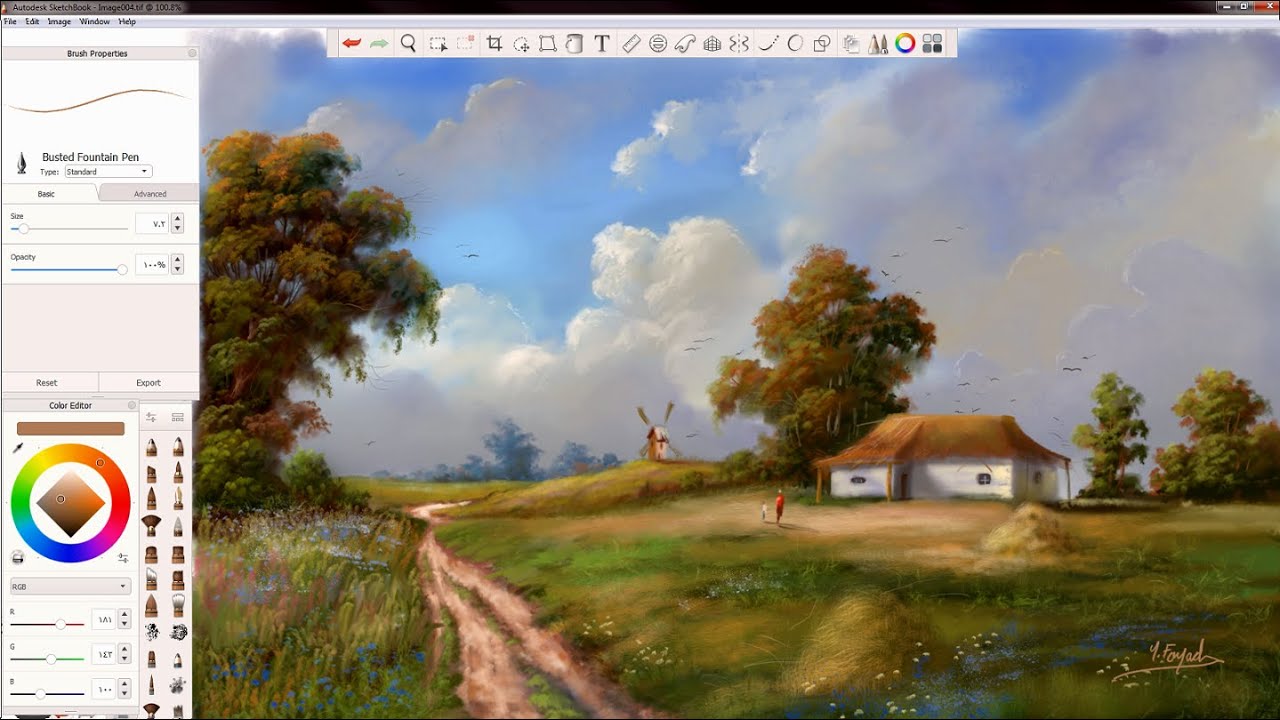Enable the Ruler guide tool
This screenshot has height=720, width=1280.
pyautogui.click(x=631, y=43)
